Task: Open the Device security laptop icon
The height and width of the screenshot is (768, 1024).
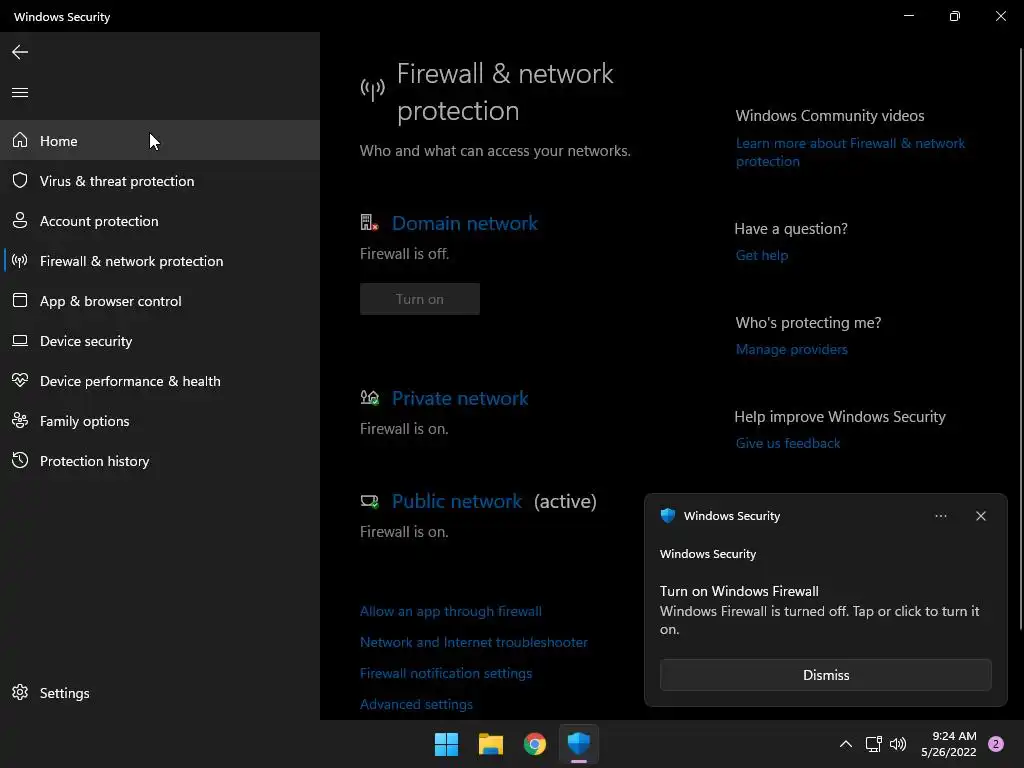Action: (20, 341)
